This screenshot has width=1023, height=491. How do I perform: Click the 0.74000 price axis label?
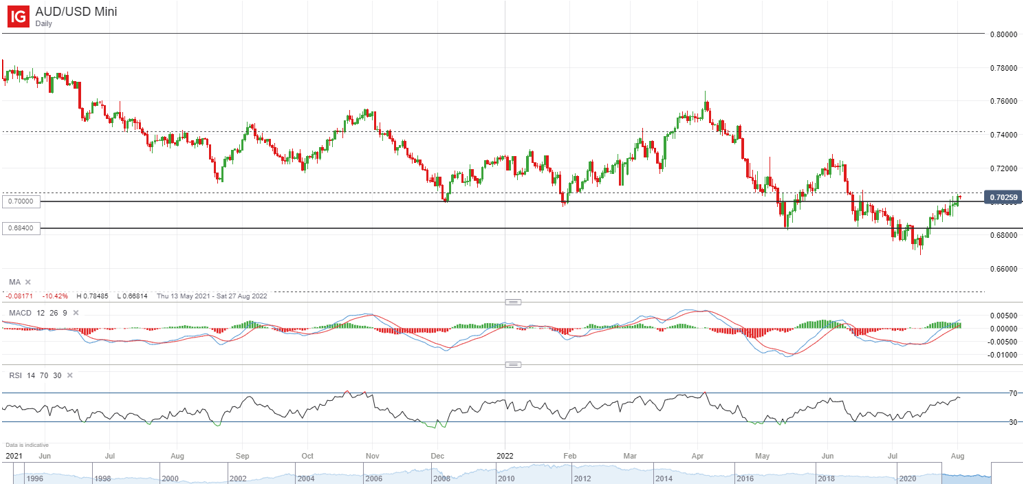[1003, 135]
